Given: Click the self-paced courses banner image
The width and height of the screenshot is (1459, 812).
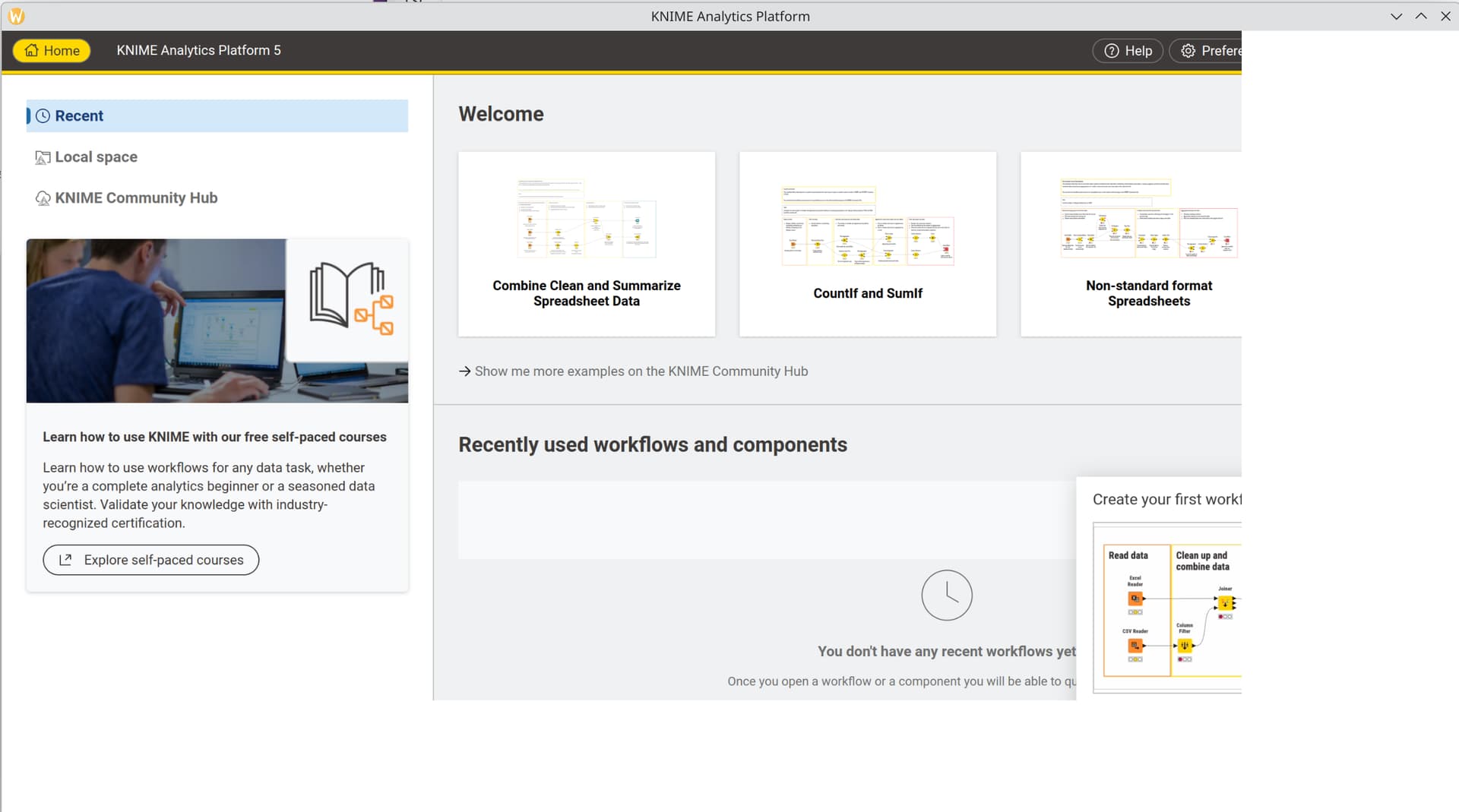Looking at the screenshot, I should pos(217,321).
